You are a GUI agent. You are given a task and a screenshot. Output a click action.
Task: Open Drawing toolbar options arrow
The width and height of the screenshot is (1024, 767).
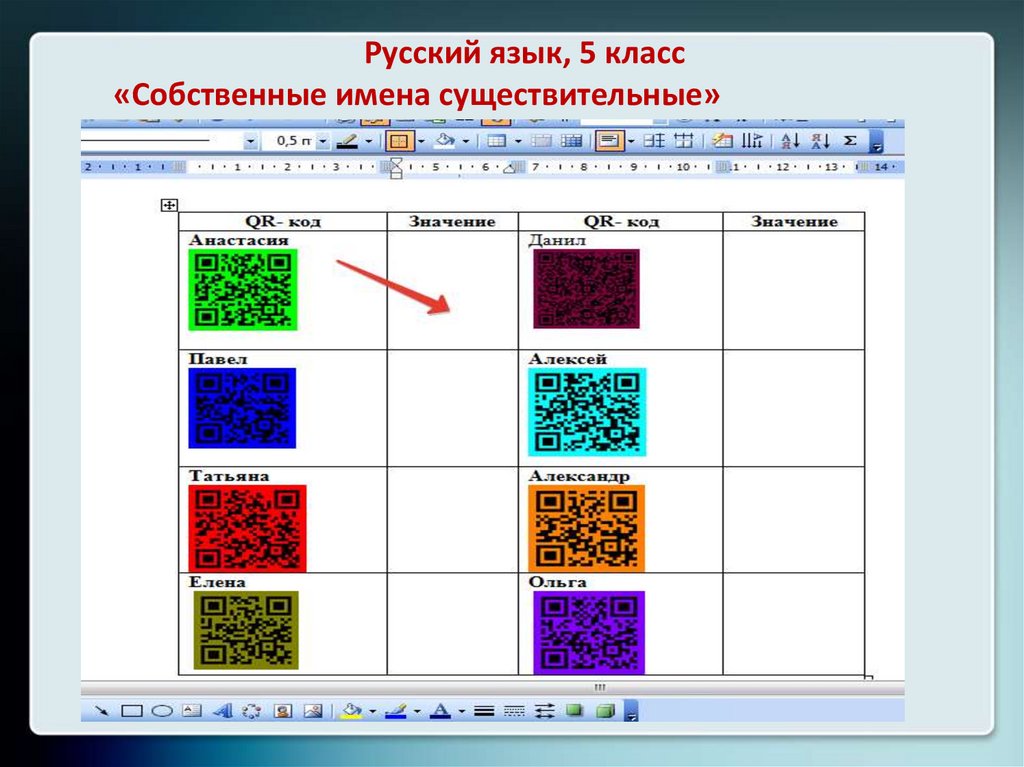(x=631, y=711)
